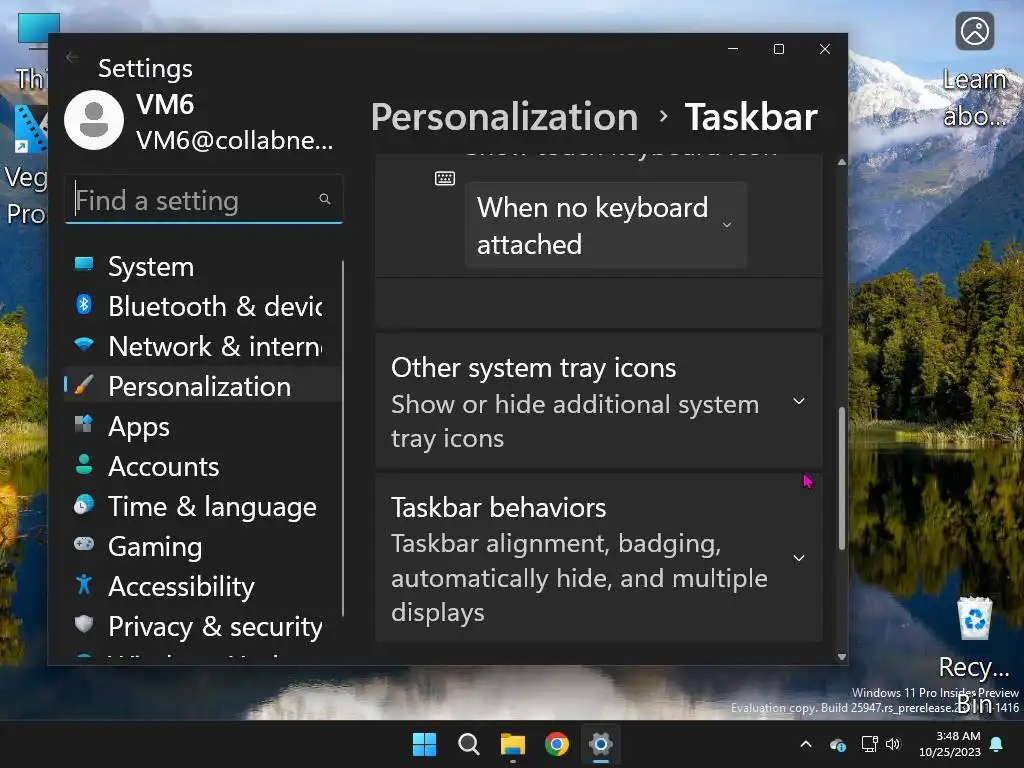The width and height of the screenshot is (1024, 768).
Task: Click the Settings back arrow
Action: point(72,57)
